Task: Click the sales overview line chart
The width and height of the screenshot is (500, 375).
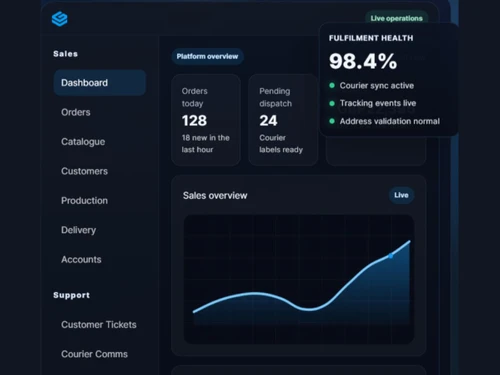Action: (x=299, y=279)
